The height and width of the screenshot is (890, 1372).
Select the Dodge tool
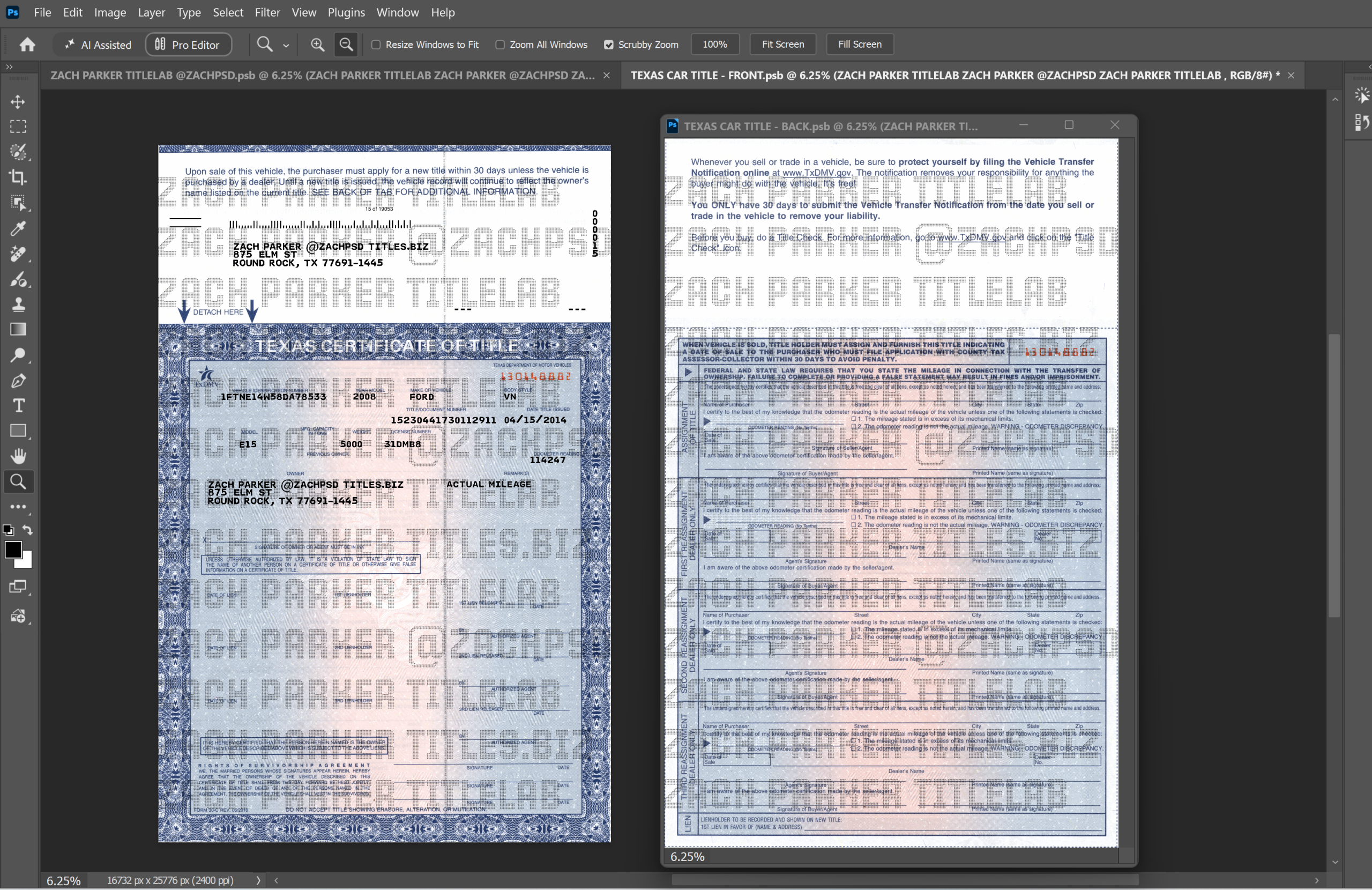click(18, 355)
